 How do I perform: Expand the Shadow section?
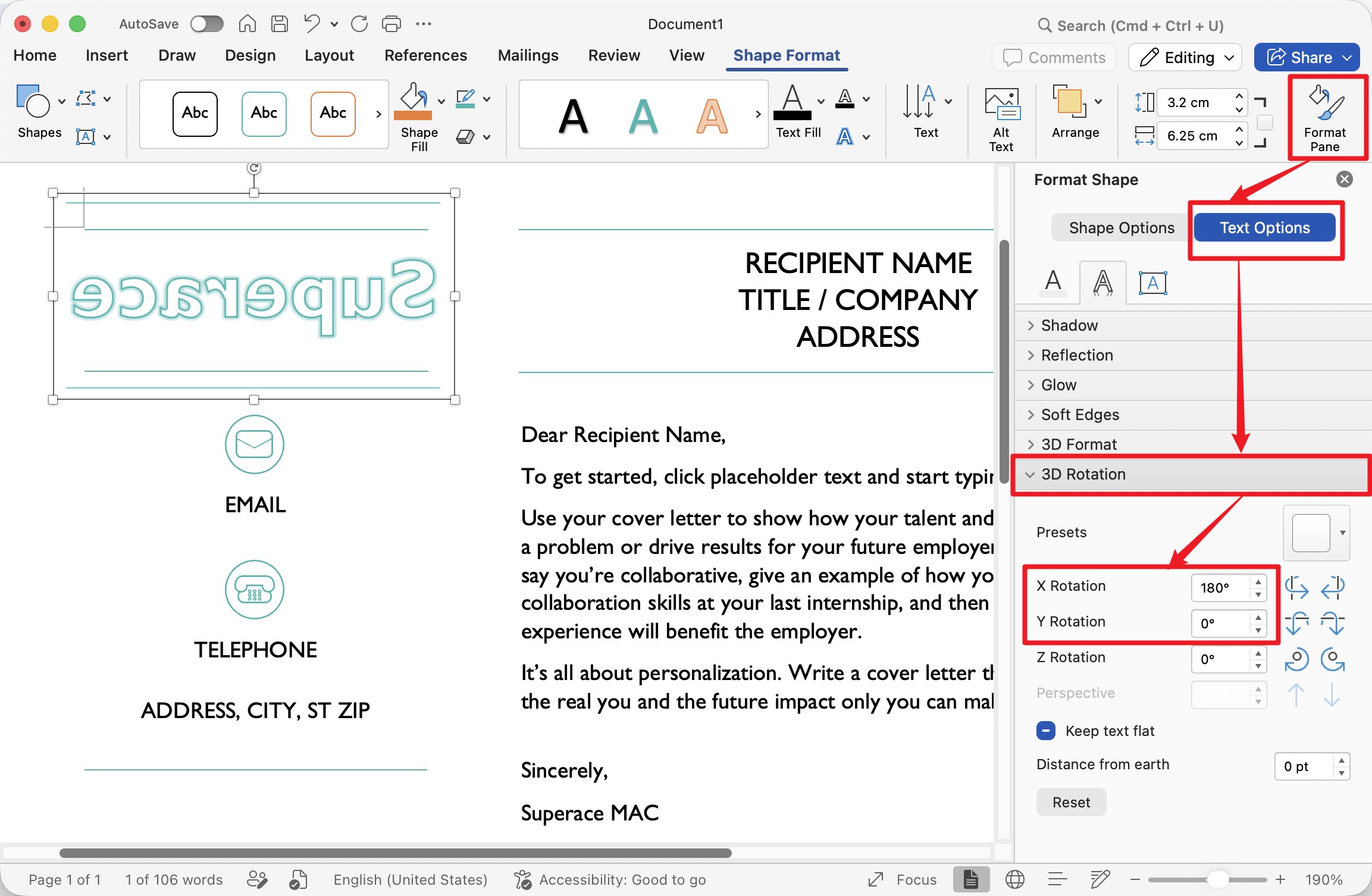tap(1193, 325)
